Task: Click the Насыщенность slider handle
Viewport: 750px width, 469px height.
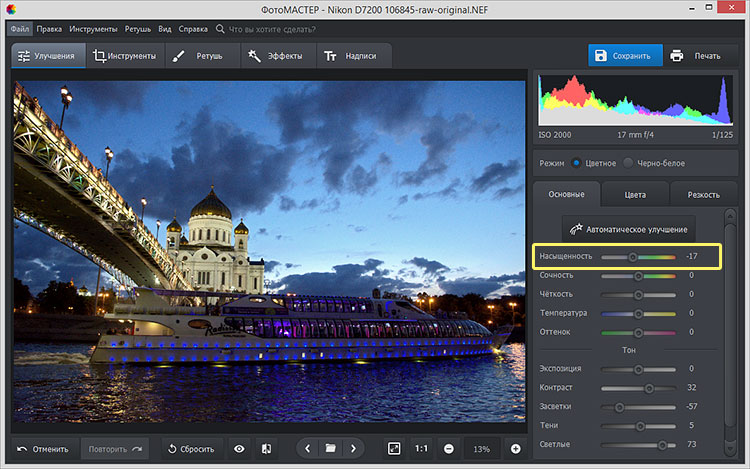Action: click(632, 257)
